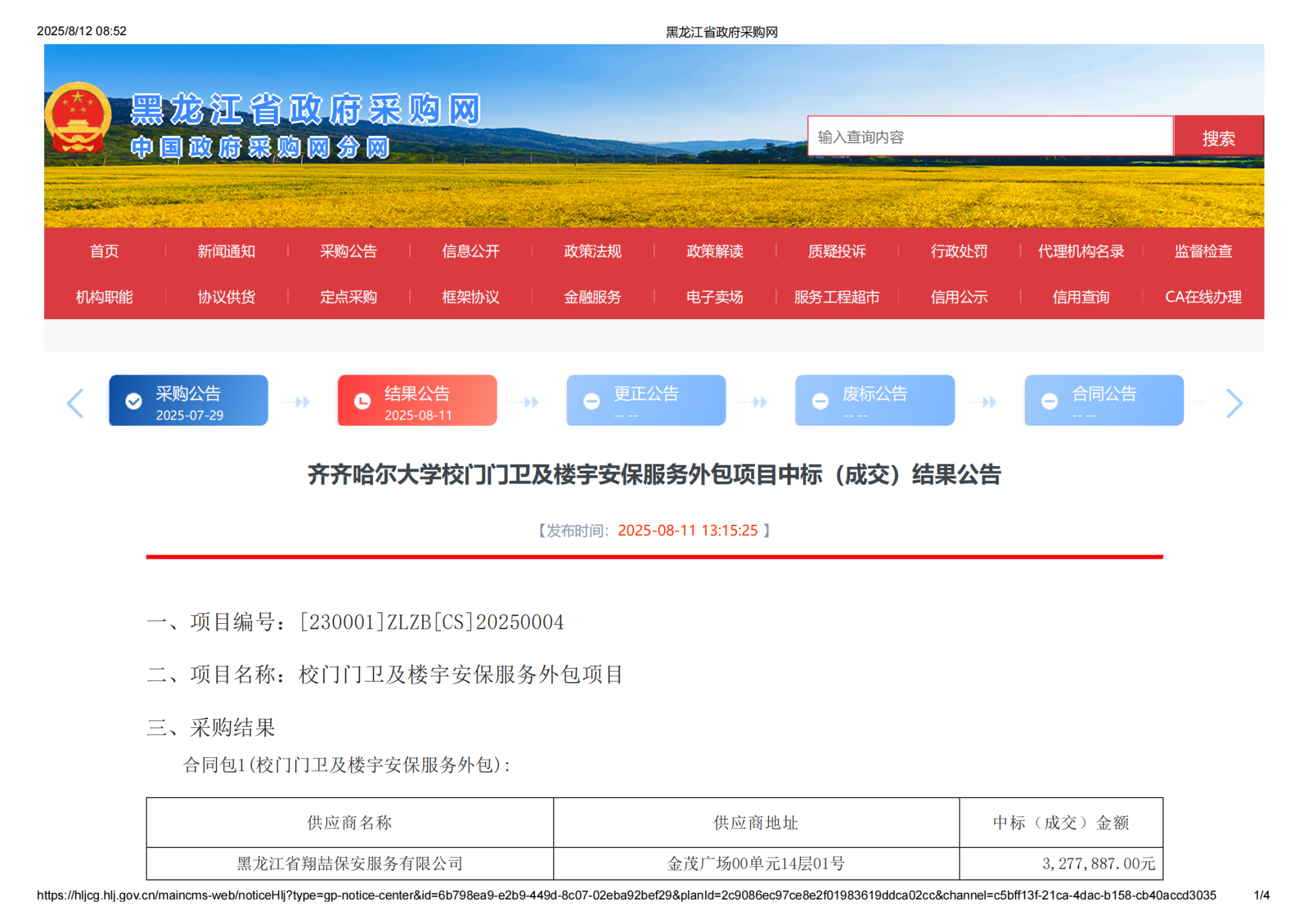Click minus icon on 废标公告 step
1308x924 pixels.
(x=820, y=401)
